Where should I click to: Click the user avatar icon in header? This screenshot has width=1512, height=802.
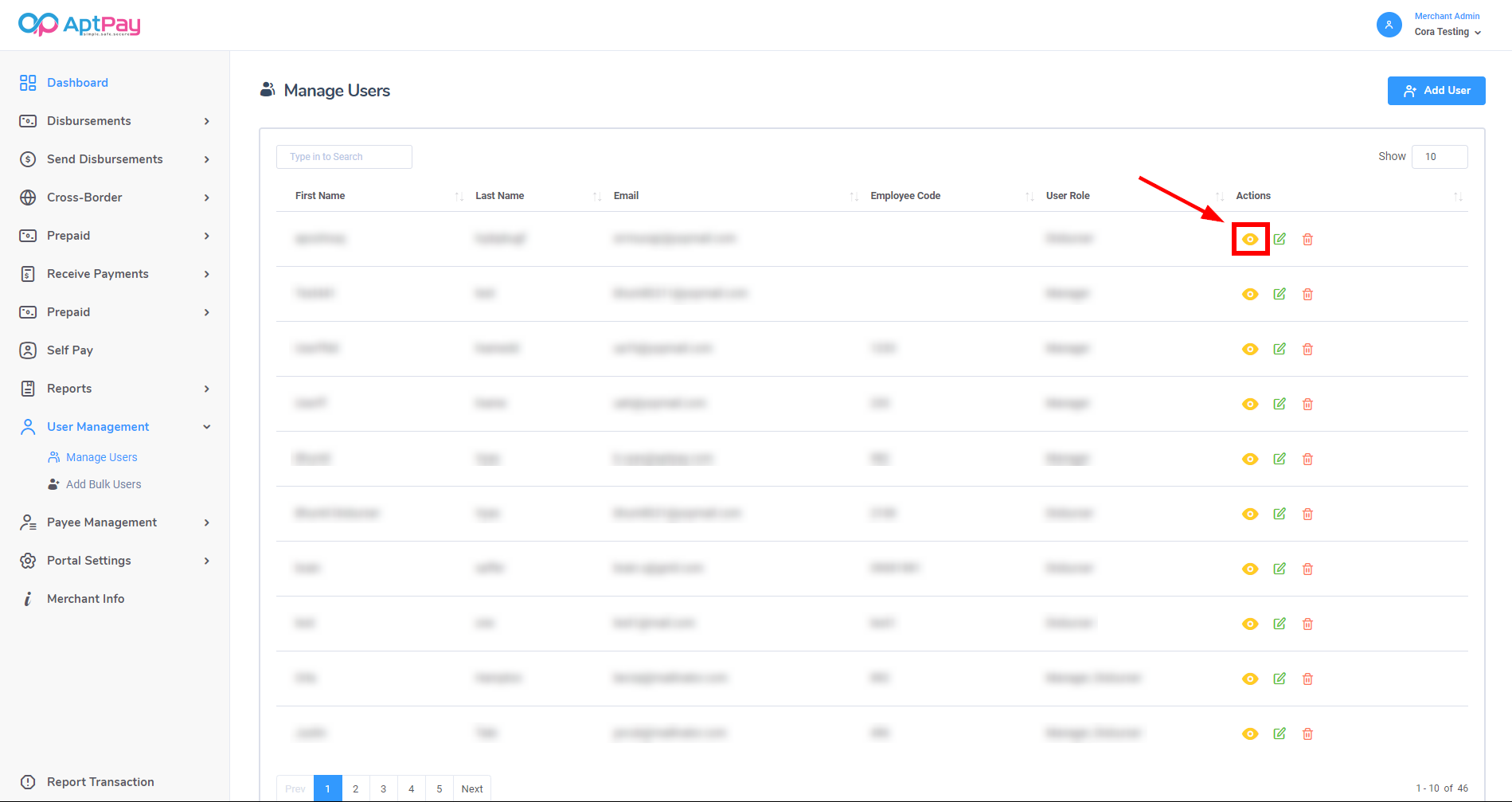coord(1389,25)
